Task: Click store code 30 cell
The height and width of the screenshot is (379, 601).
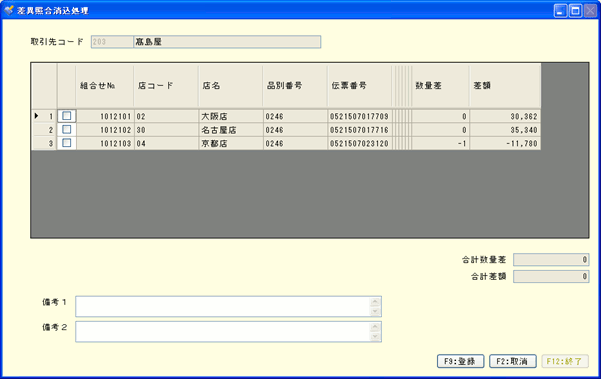Action: coord(166,130)
